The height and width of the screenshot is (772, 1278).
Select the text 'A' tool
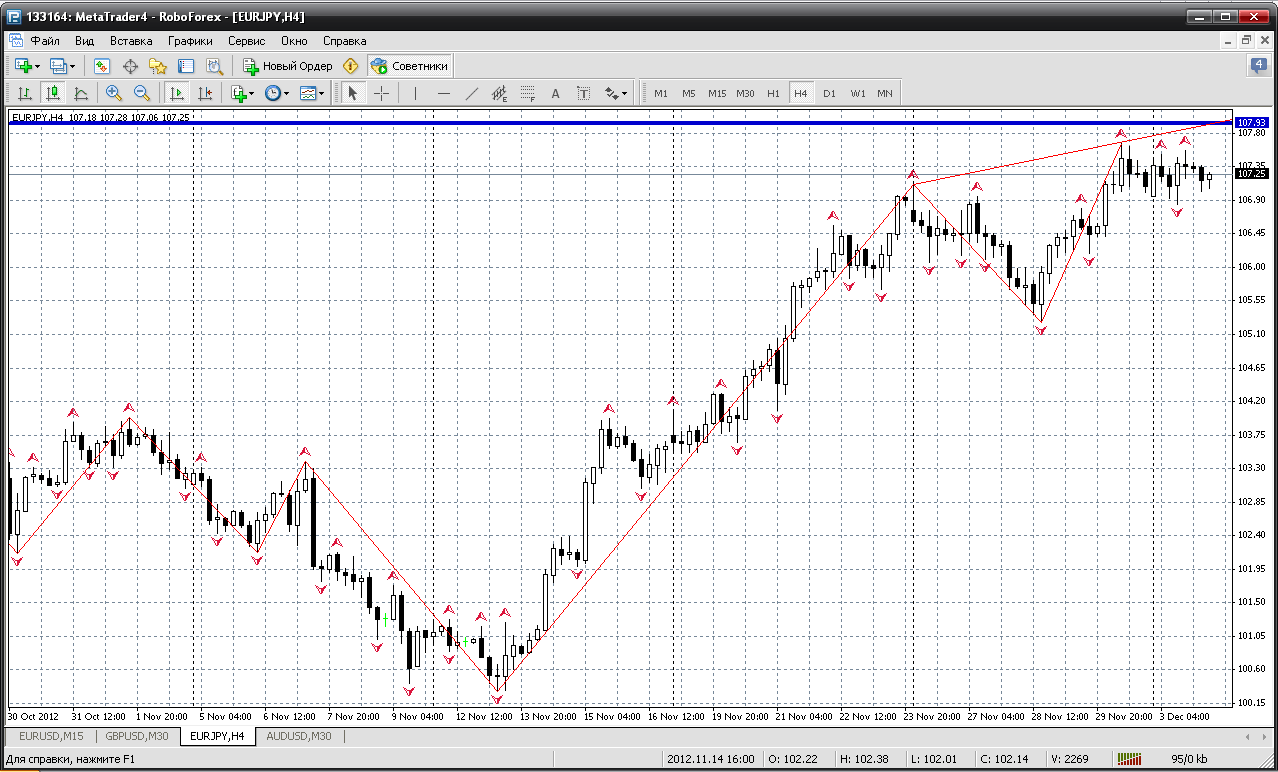(556, 93)
